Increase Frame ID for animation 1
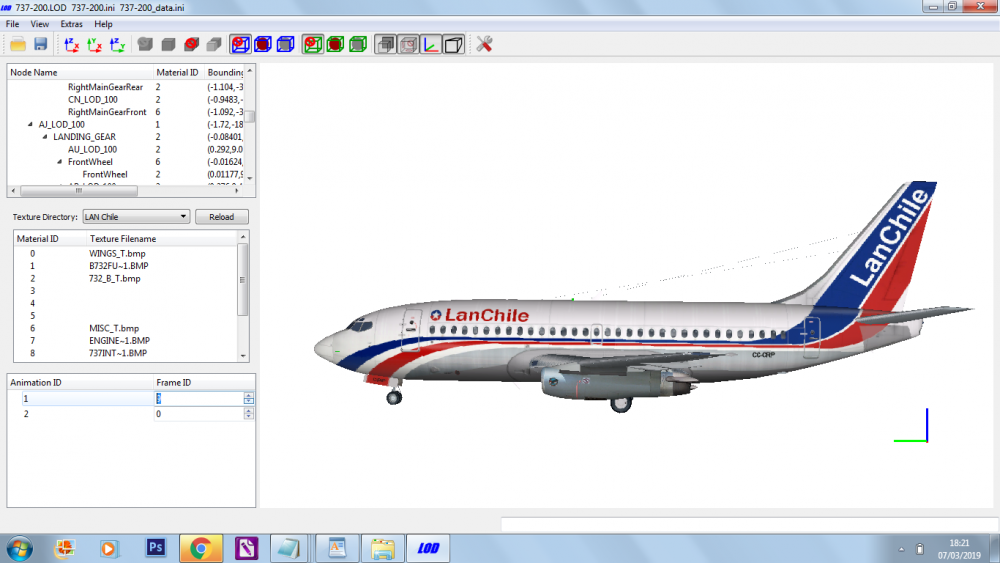 (x=249, y=395)
